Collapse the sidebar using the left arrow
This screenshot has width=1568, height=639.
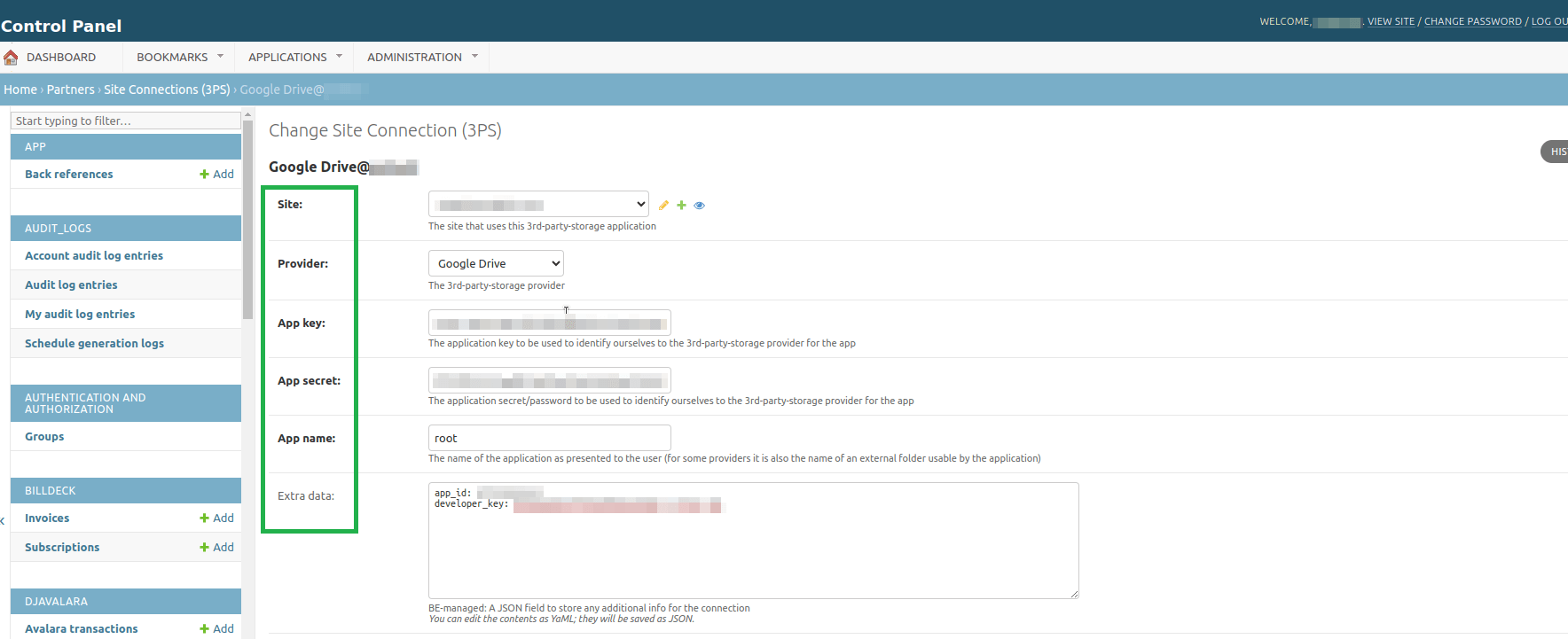(x=4, y=521)
